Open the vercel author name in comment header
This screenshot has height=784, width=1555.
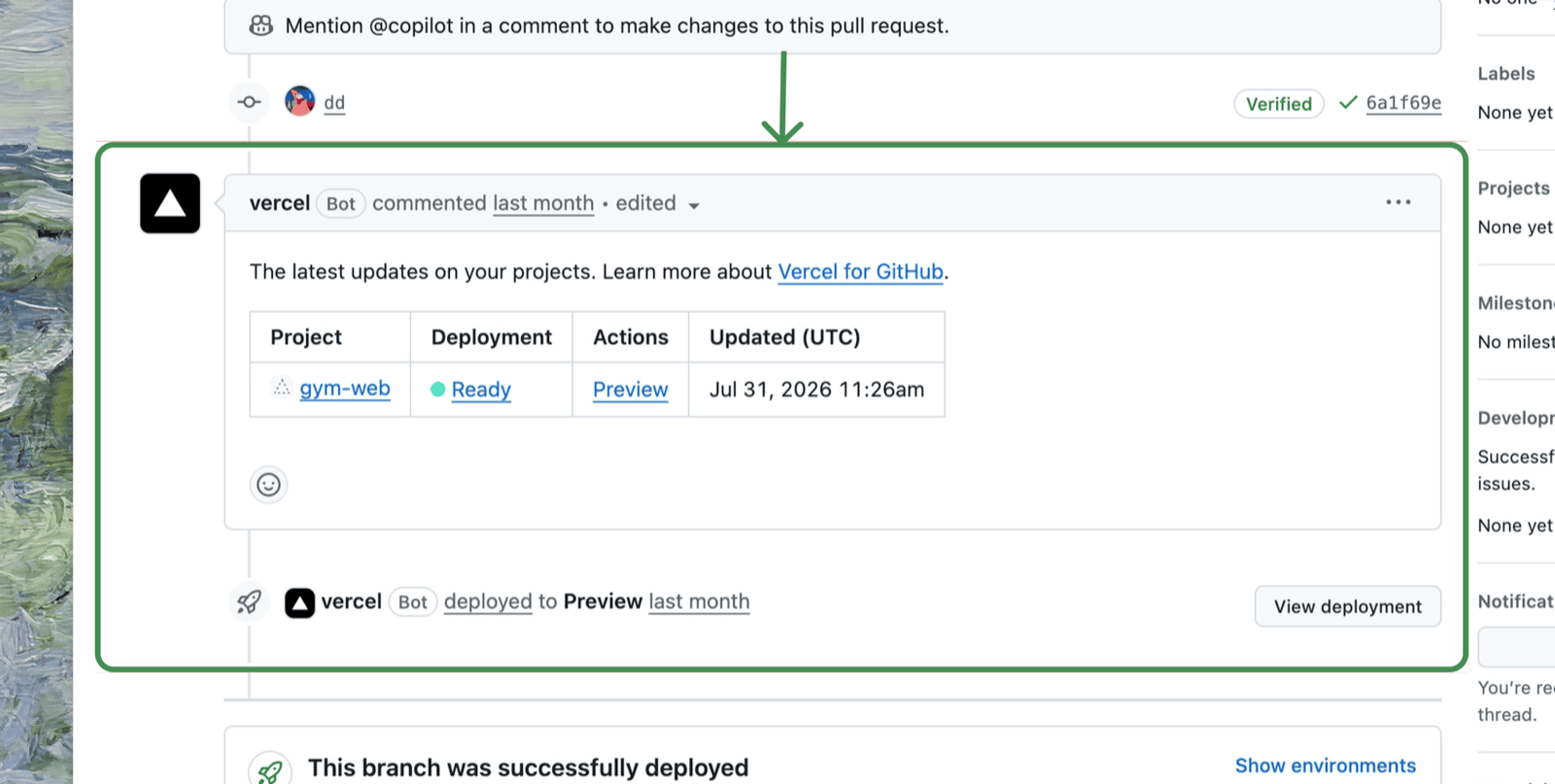click(280, 203)
